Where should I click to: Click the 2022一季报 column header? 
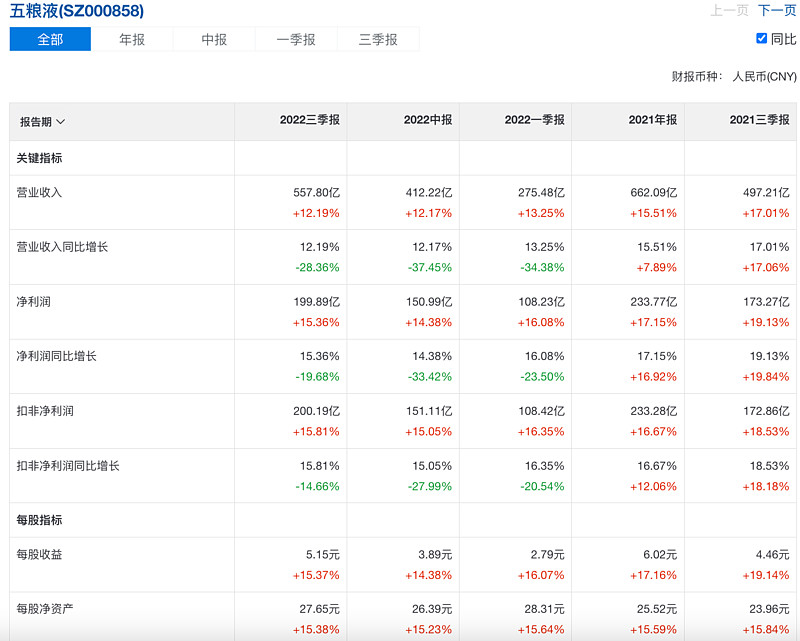point(534,120)
